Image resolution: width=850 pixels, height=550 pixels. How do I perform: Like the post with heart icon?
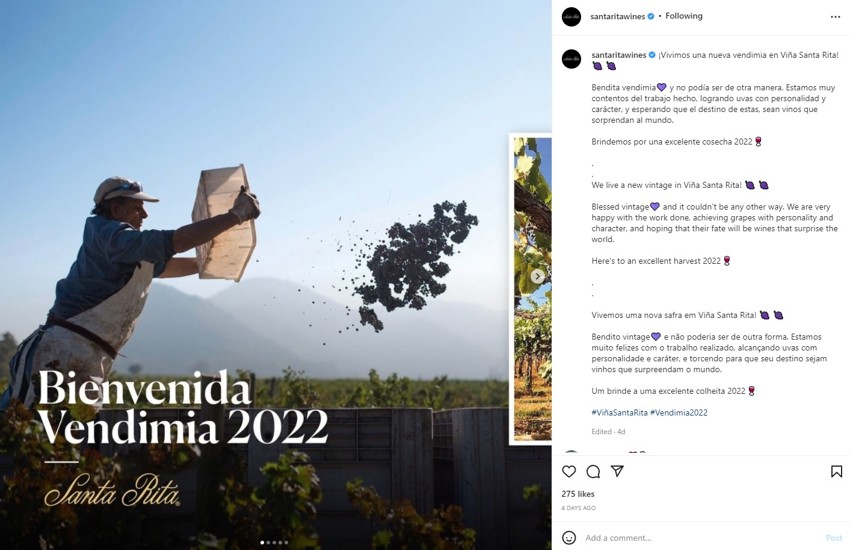[x=569, y=471]
